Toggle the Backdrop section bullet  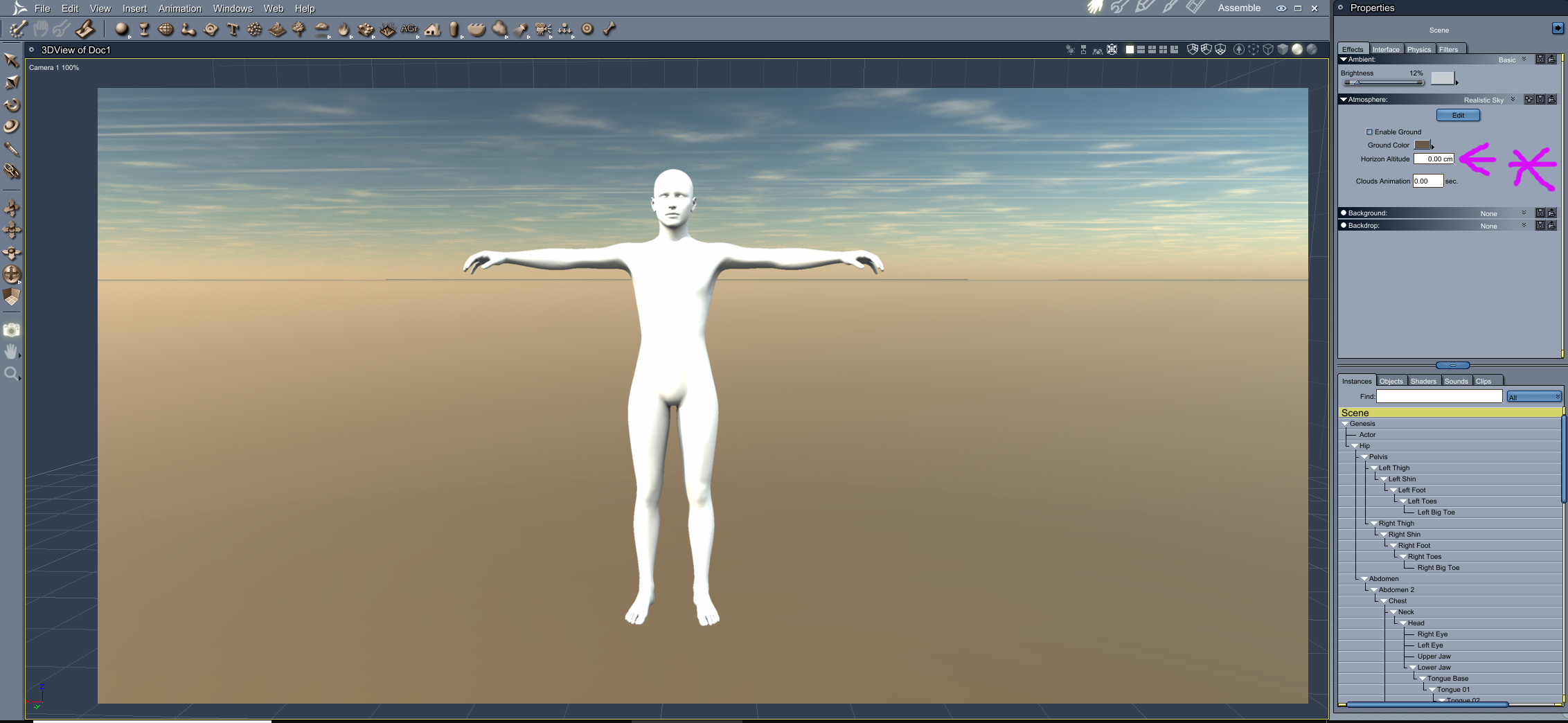tap(1344, 225)
